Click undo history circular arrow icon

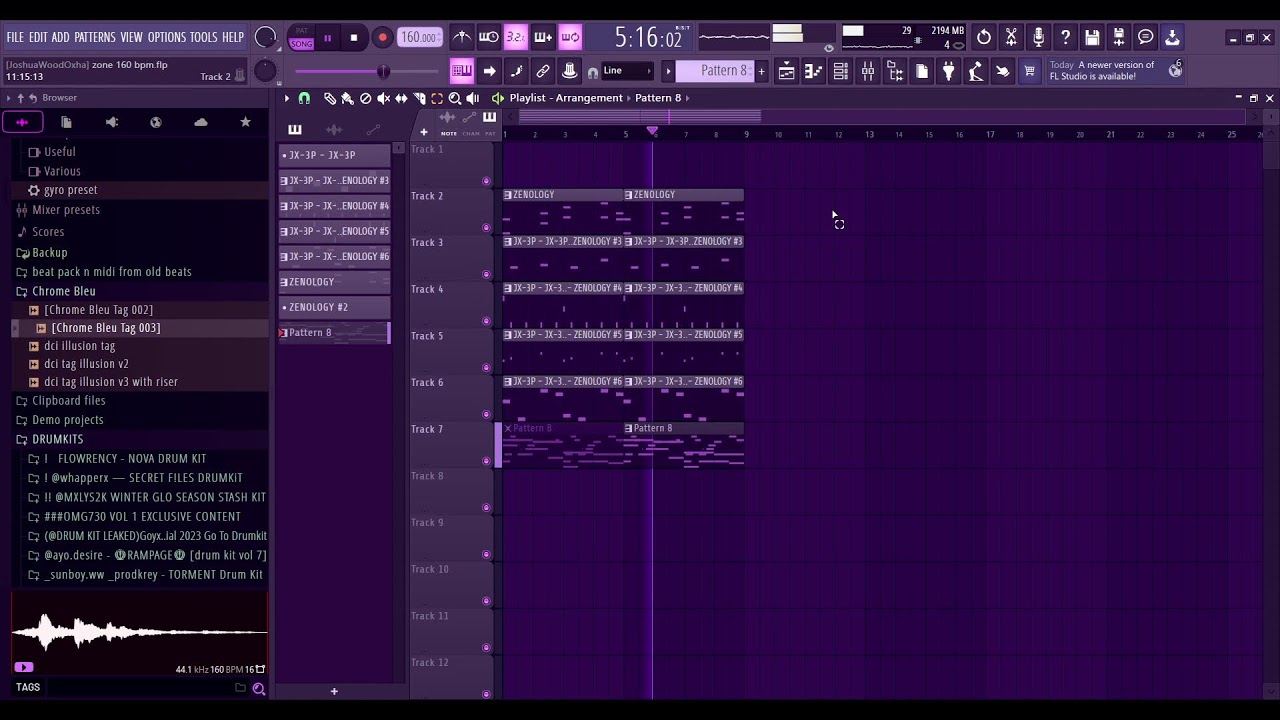pyautogui.click(x=984, y=38)
